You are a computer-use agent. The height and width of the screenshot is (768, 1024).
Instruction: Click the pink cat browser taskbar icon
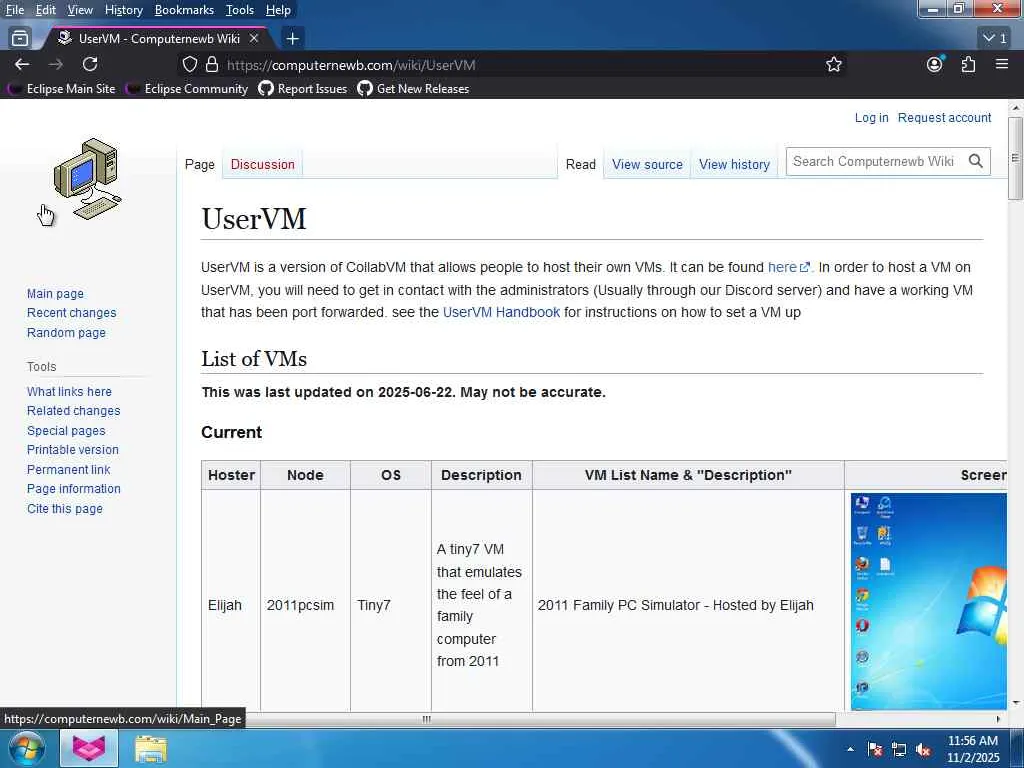89,748
